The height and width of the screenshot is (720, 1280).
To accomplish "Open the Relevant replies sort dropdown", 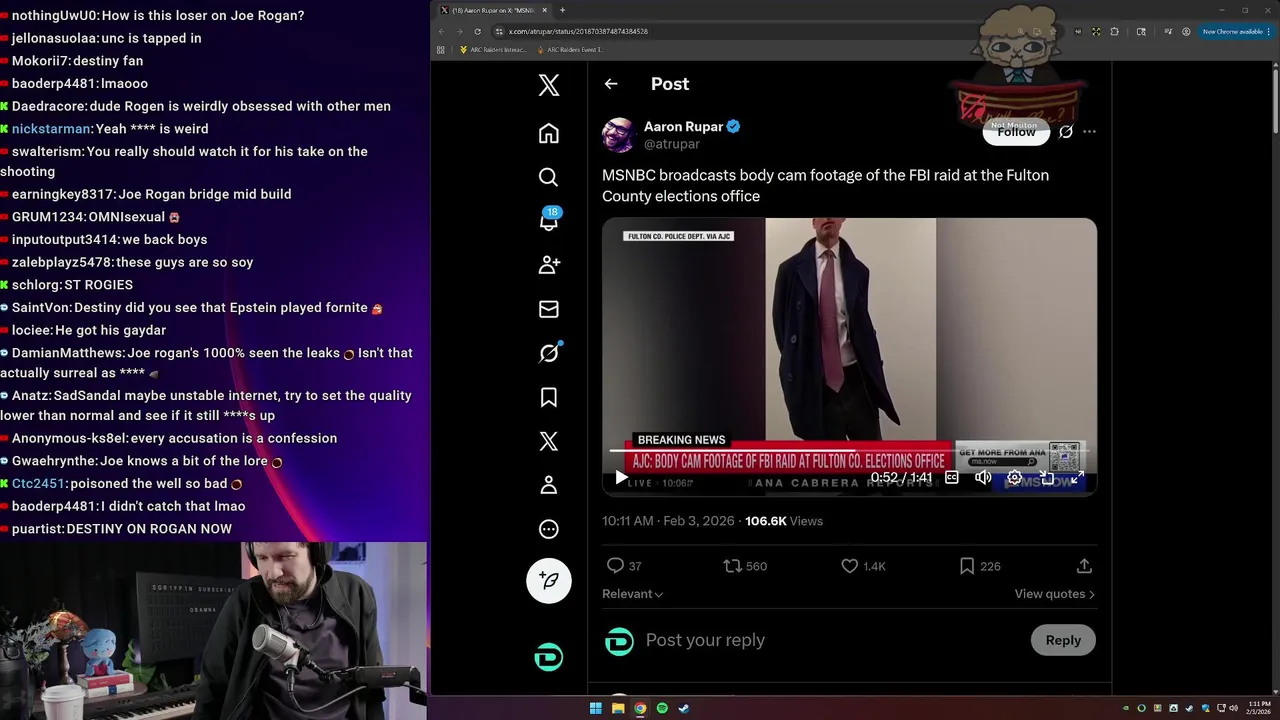I will [632, 594].
